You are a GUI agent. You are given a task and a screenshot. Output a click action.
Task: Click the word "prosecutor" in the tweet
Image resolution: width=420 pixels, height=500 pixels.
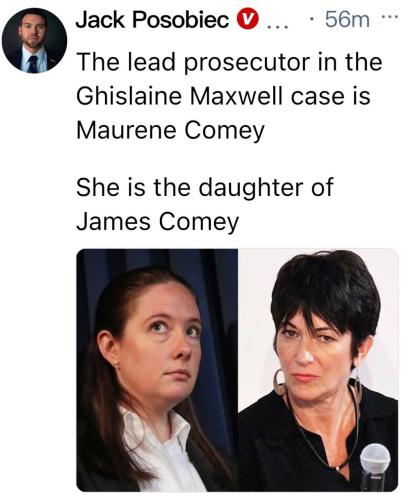[247, 63]
